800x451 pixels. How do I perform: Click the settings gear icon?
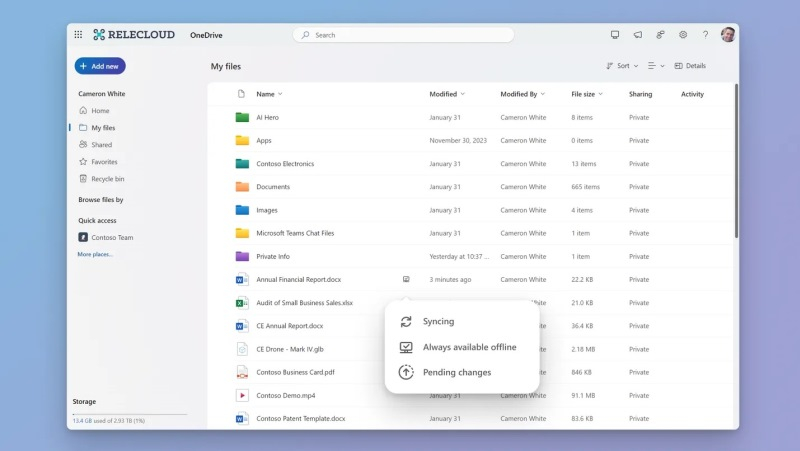point(683,35)
